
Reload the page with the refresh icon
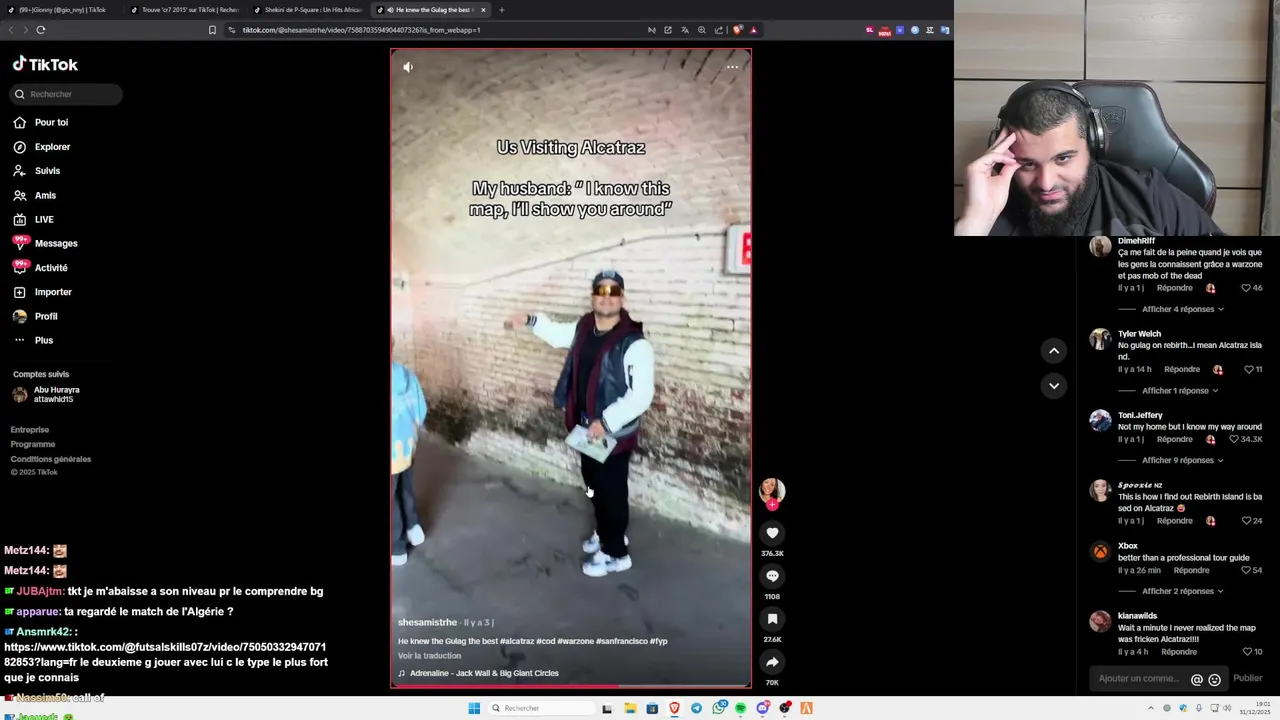point(41,30)
